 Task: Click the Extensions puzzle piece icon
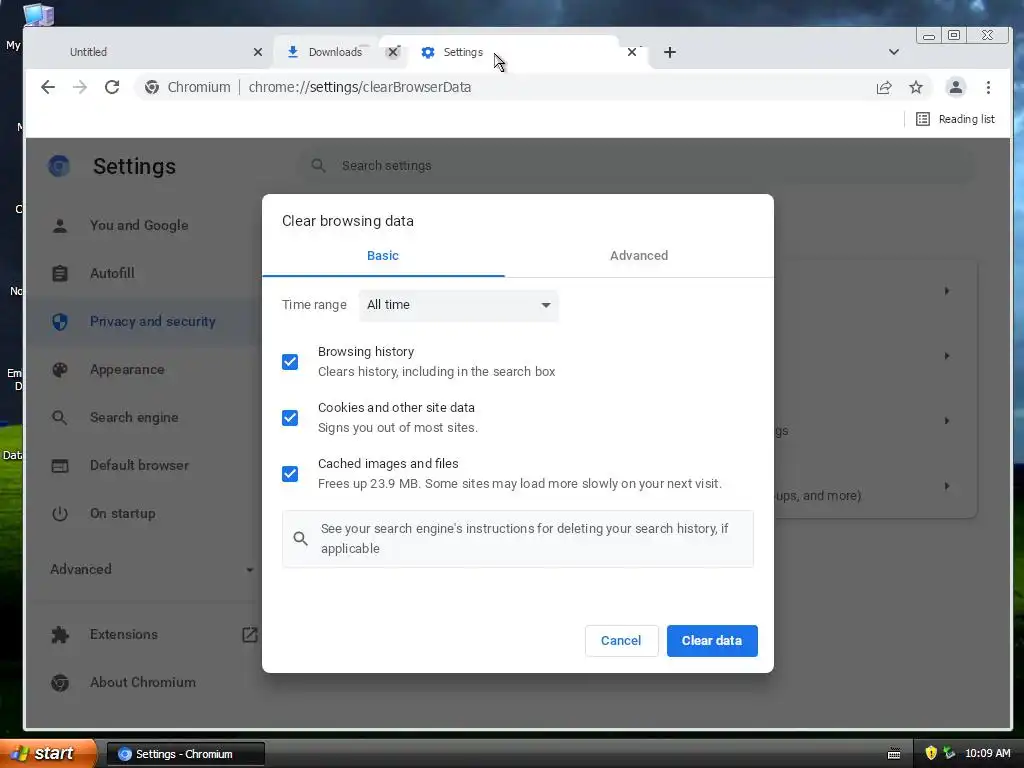59,634
